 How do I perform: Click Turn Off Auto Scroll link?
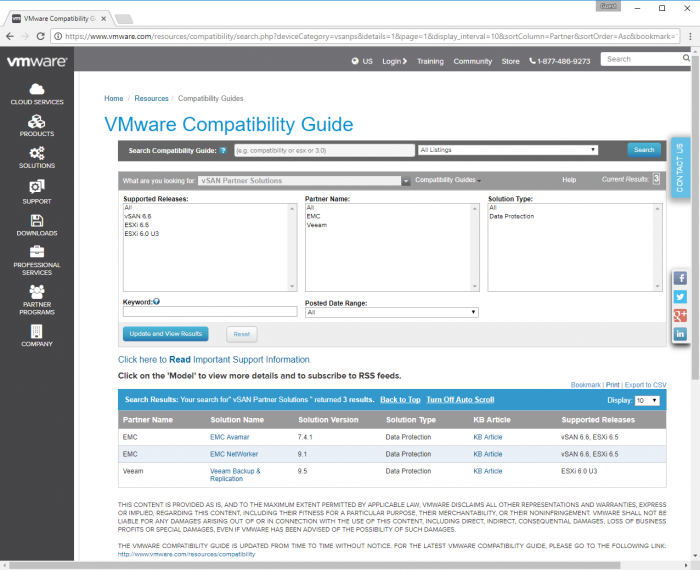coord(460,400)
